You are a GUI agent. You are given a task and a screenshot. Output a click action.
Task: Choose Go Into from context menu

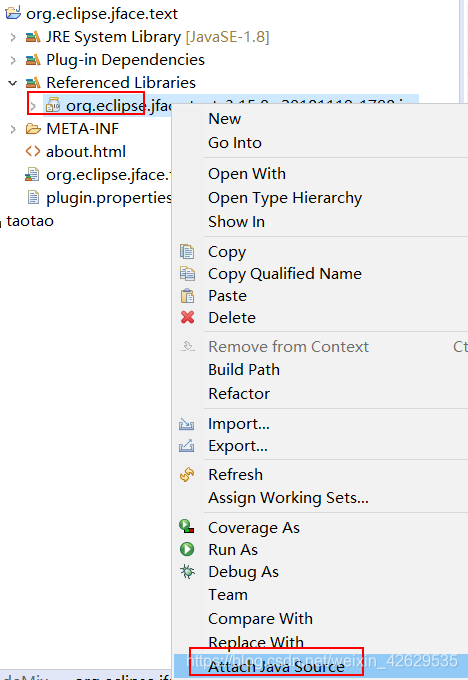tap(235, 143)
